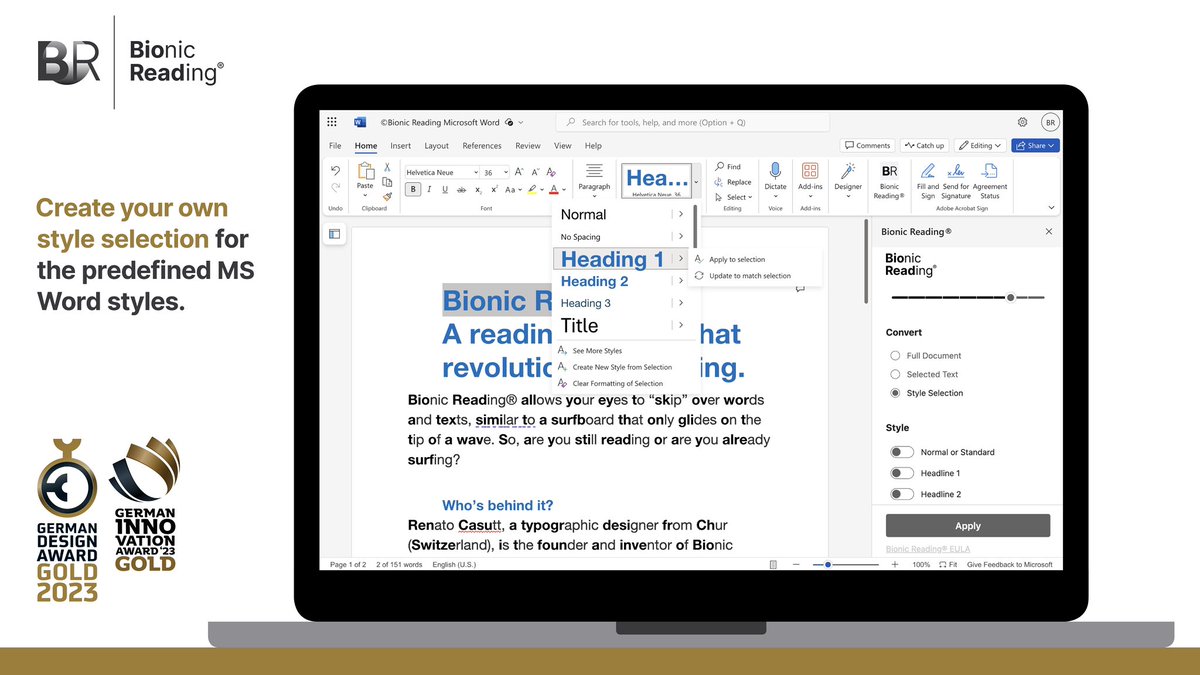Choose Heading 2 from the styles menu
The width and height of the screenshot is (1200, 675).
[593, 281]
